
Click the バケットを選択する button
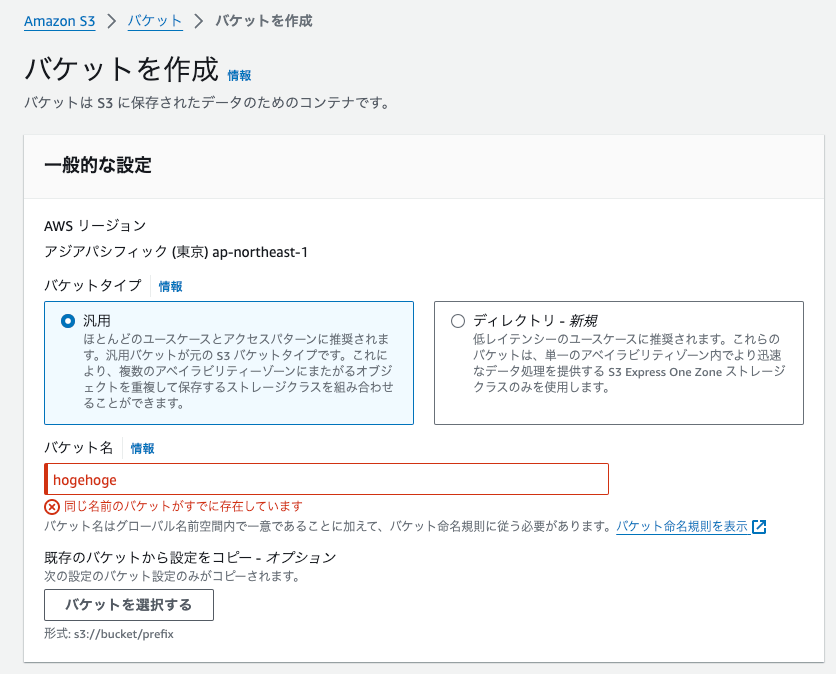pos(128,605)
